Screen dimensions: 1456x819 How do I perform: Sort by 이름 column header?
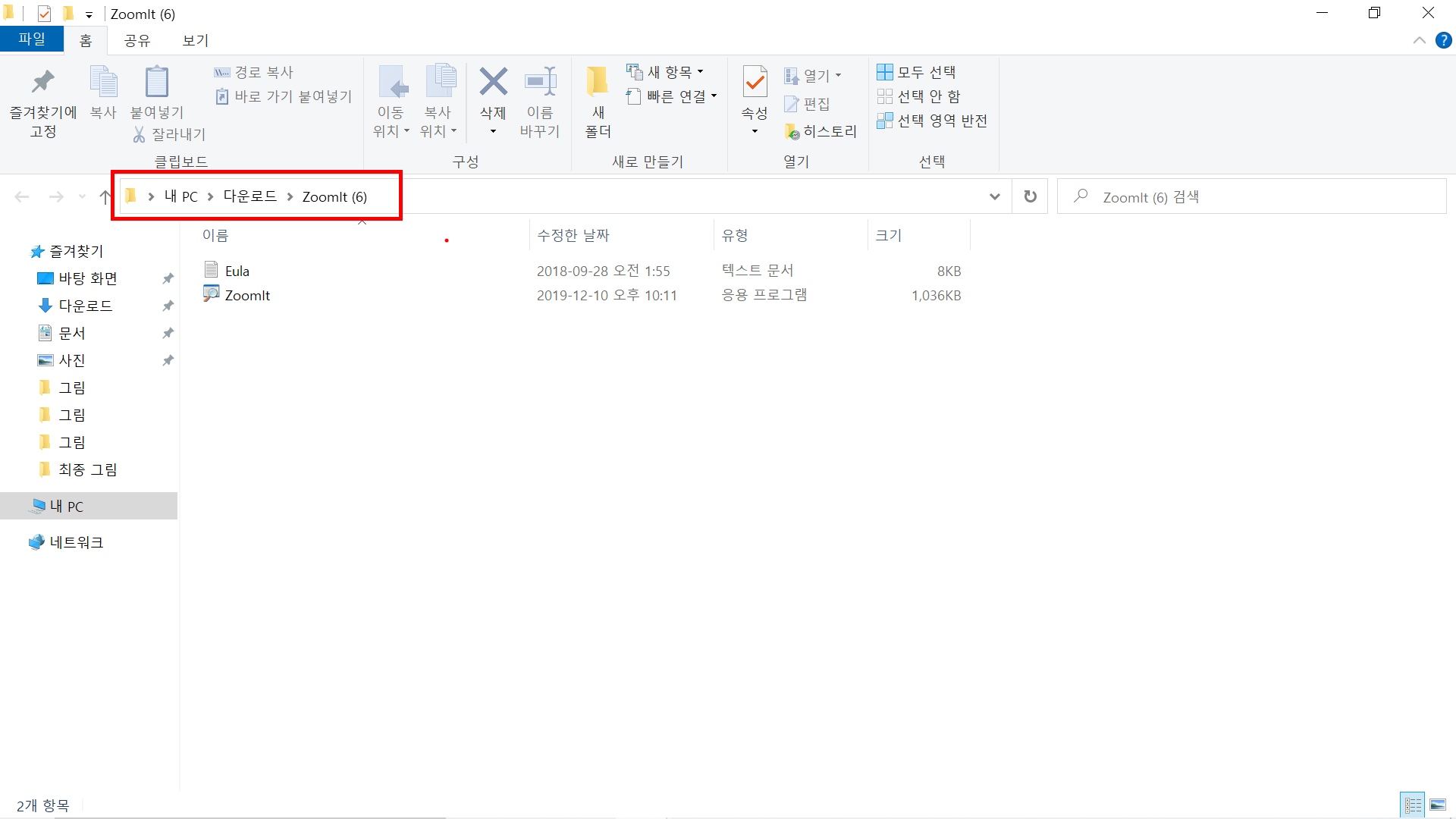click(215, 235)
